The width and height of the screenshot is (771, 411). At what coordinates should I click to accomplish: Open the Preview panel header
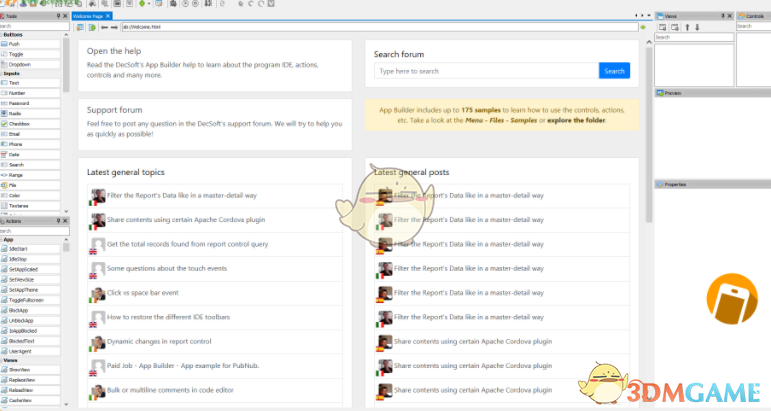(x=712, y=93)
